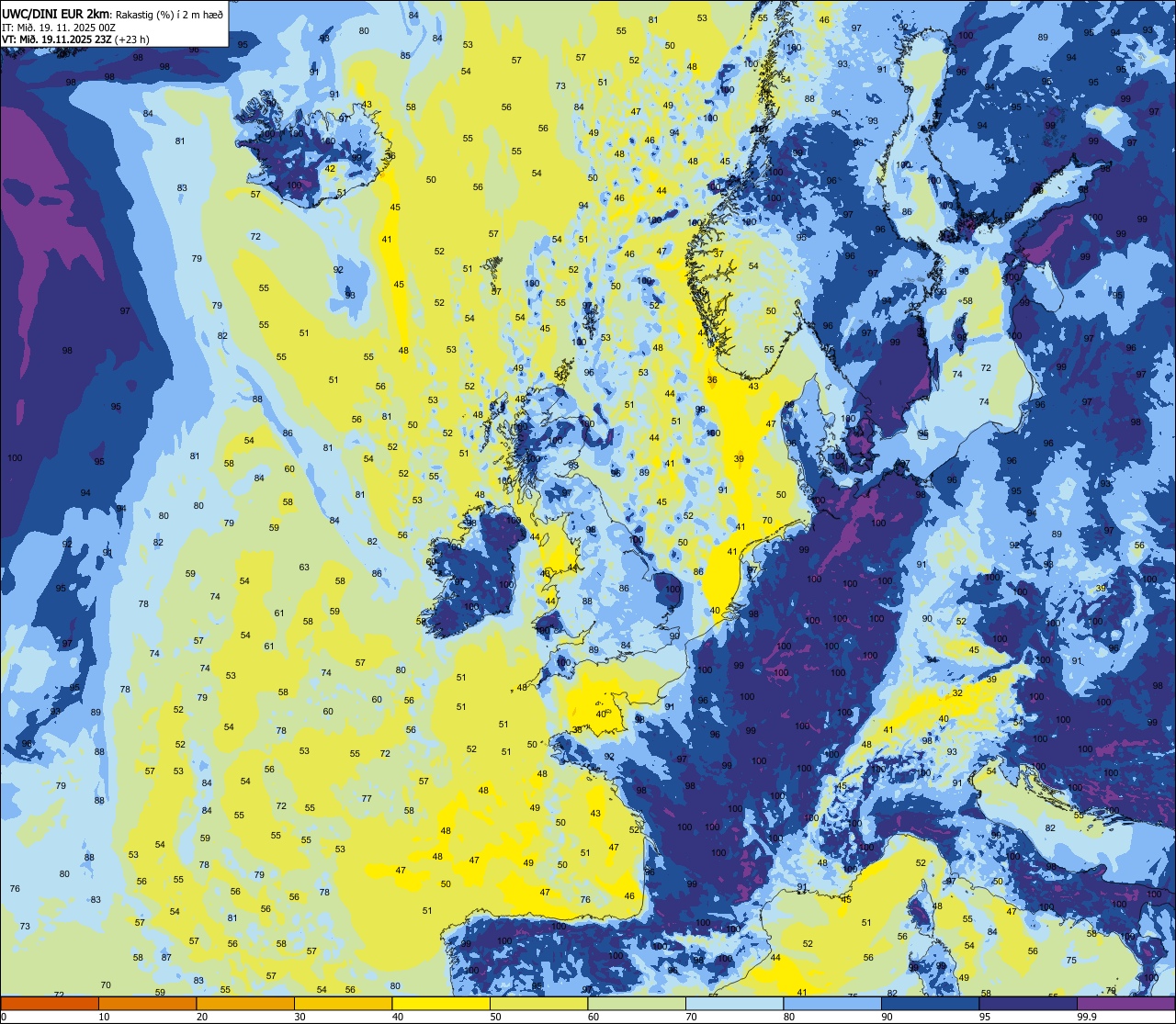Click the 40–50% bright yellow legend swatch
1176x1024 pixels.
(x=441, y=1003)
